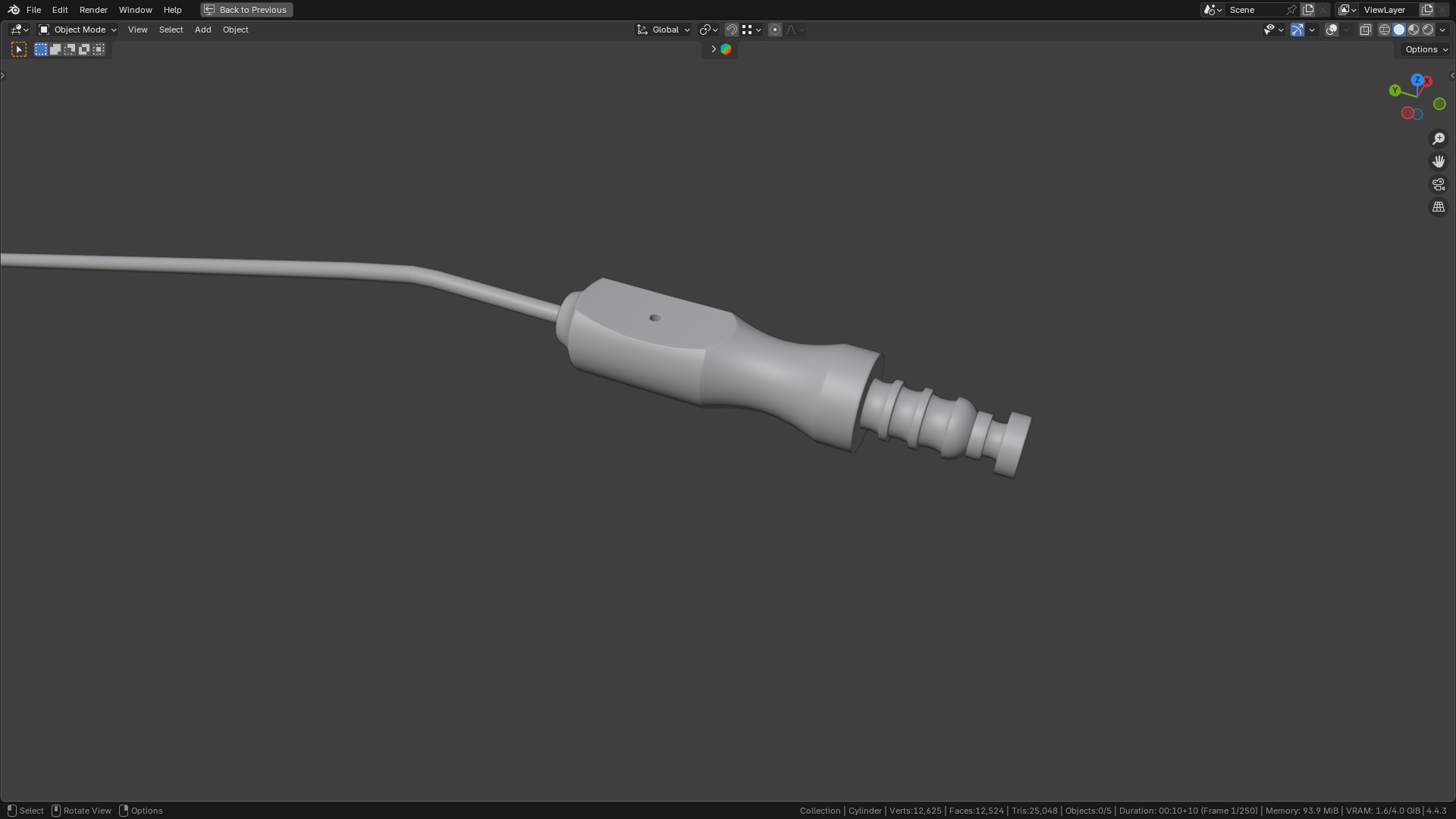The image size is (1456, 819).
Task: Expand the collapsed header arrow next to the cube icon
Action: (713, 49)
